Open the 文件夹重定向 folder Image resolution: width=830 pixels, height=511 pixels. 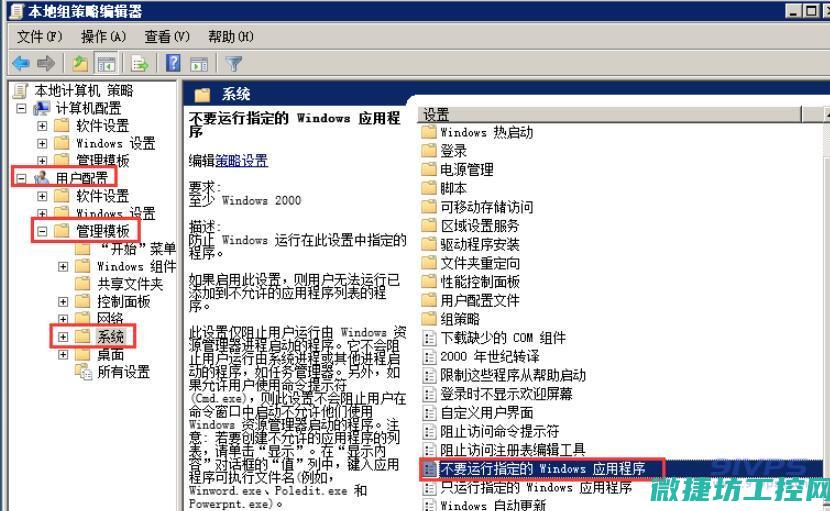480,263
